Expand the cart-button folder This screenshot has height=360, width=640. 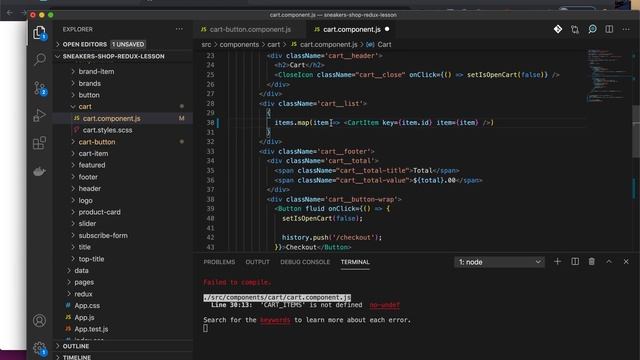click(97, 142)
